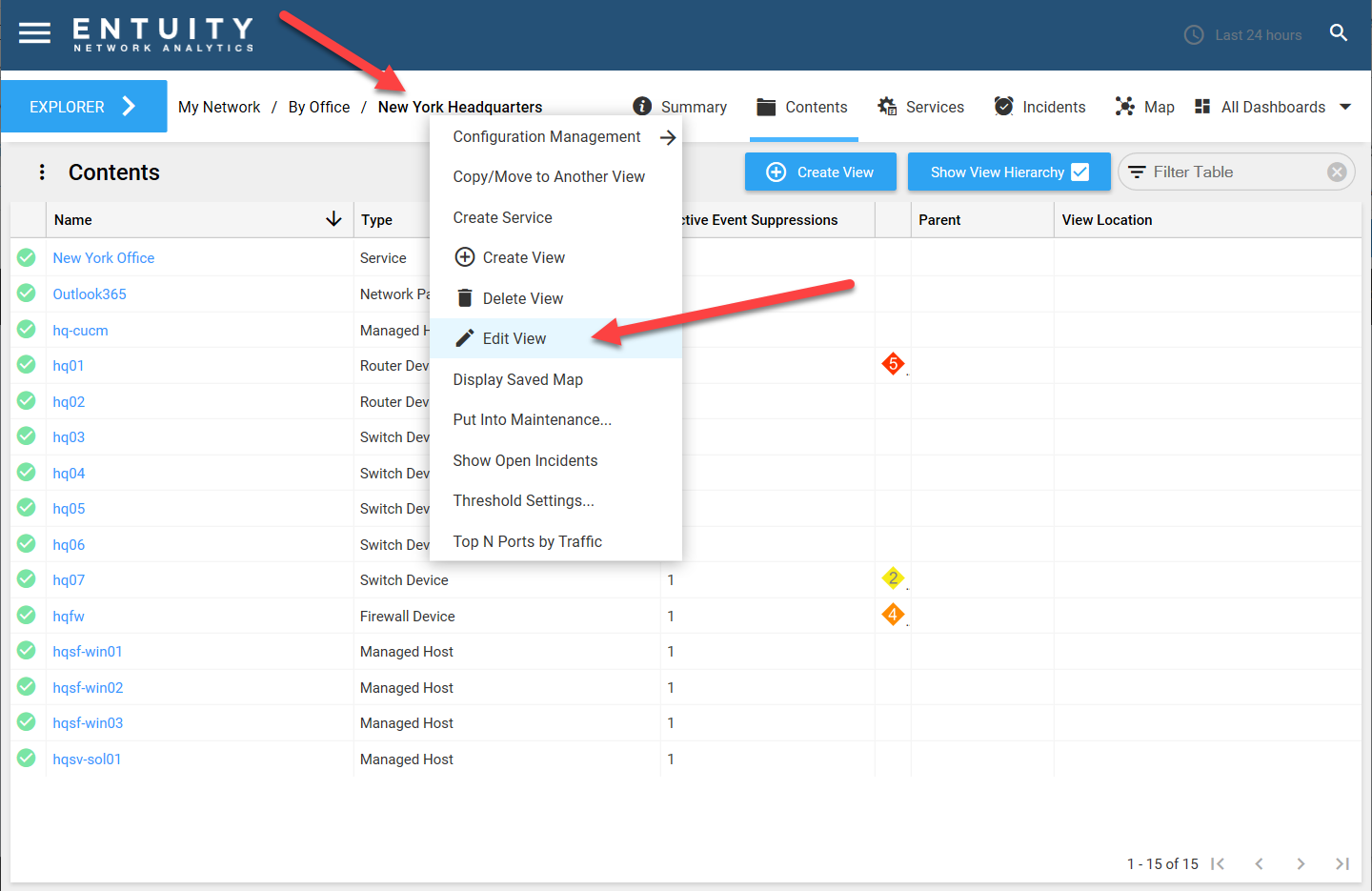Click the blue Create View button
This screenshot has width=1372, height=891.
pyautogui.click(x=821, y=172)
